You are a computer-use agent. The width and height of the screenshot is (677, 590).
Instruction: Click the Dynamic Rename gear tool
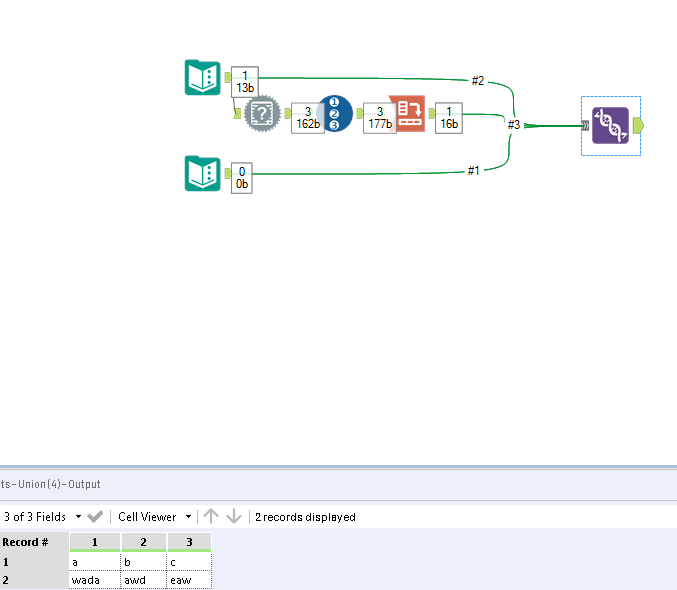coord(262,114)
